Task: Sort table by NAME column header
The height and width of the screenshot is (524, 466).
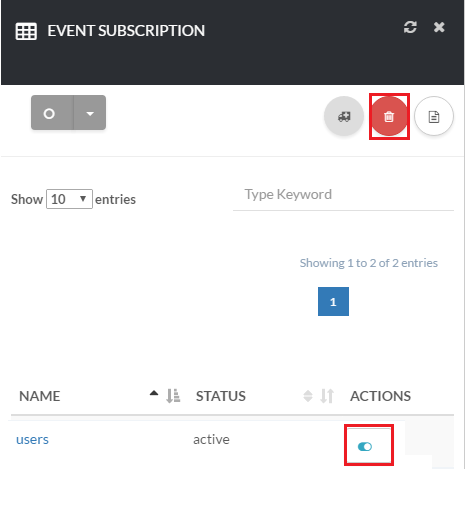Action: click(39, 396)
